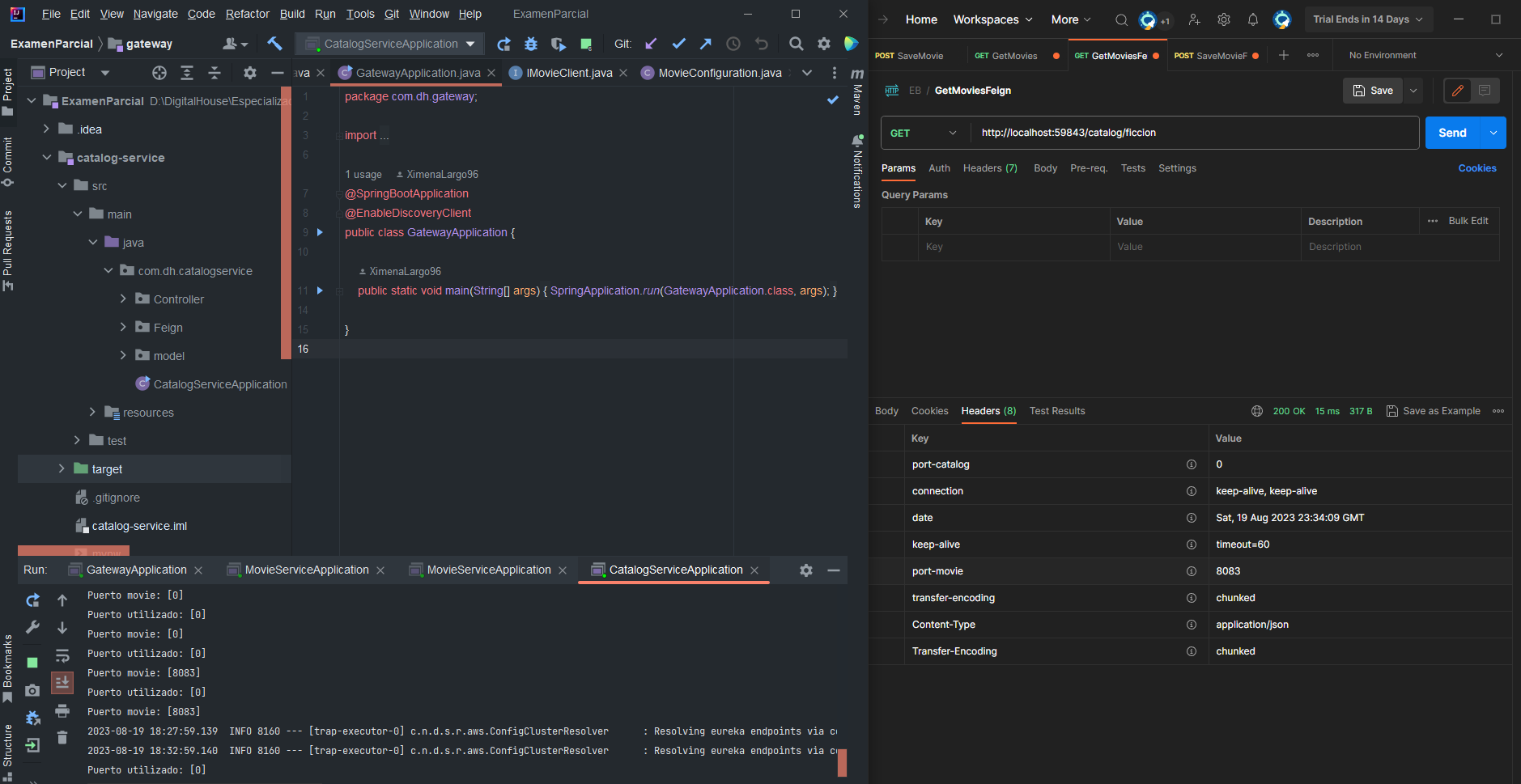Open the Cookies link in Postman
The image size is (1521, 784).
(x=1477, y=168)
